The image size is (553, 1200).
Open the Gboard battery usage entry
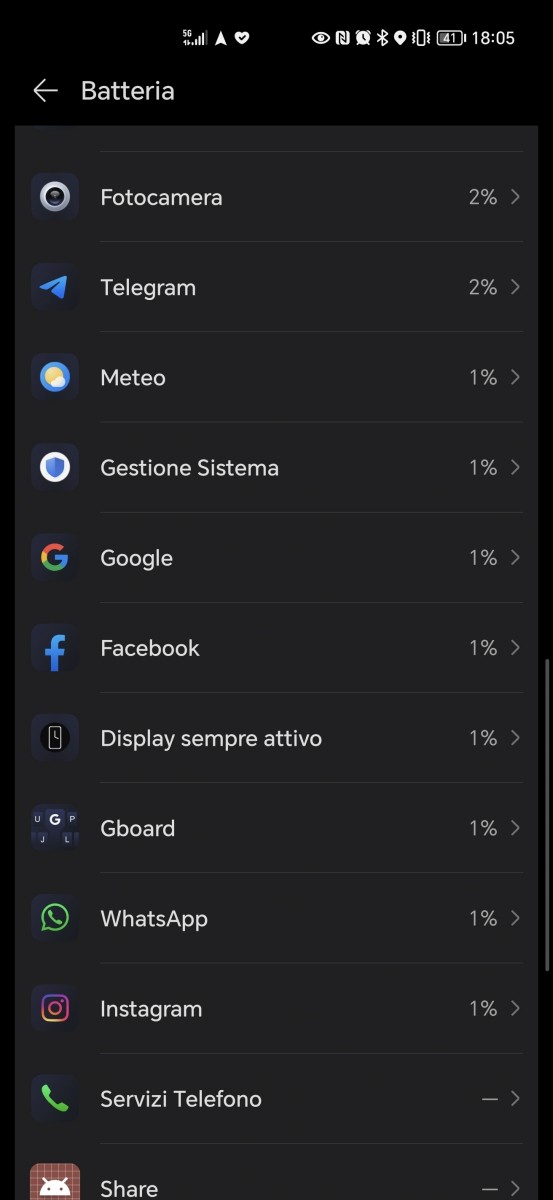[277, 828]
